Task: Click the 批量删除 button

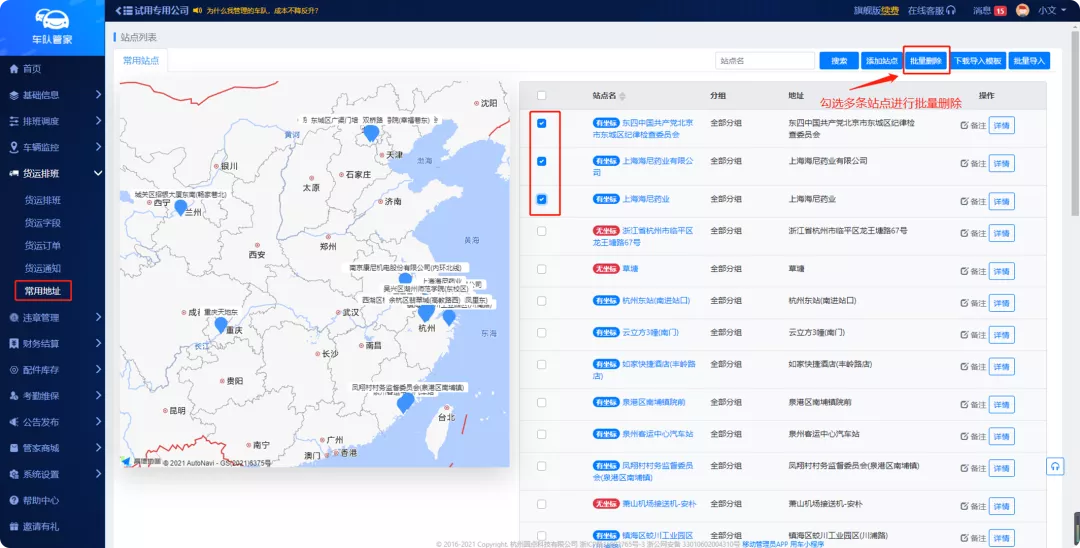Action: (926, 61)
